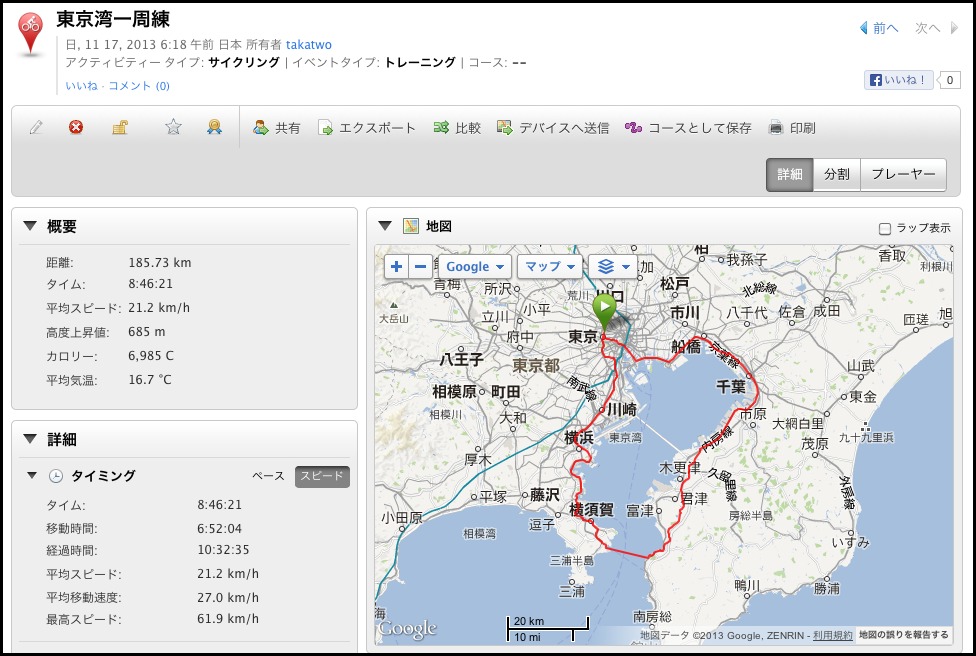Collapse the 詳細 panel
Image resolution: width=976 pixels, height=656 pixels.
coord(30,439)
